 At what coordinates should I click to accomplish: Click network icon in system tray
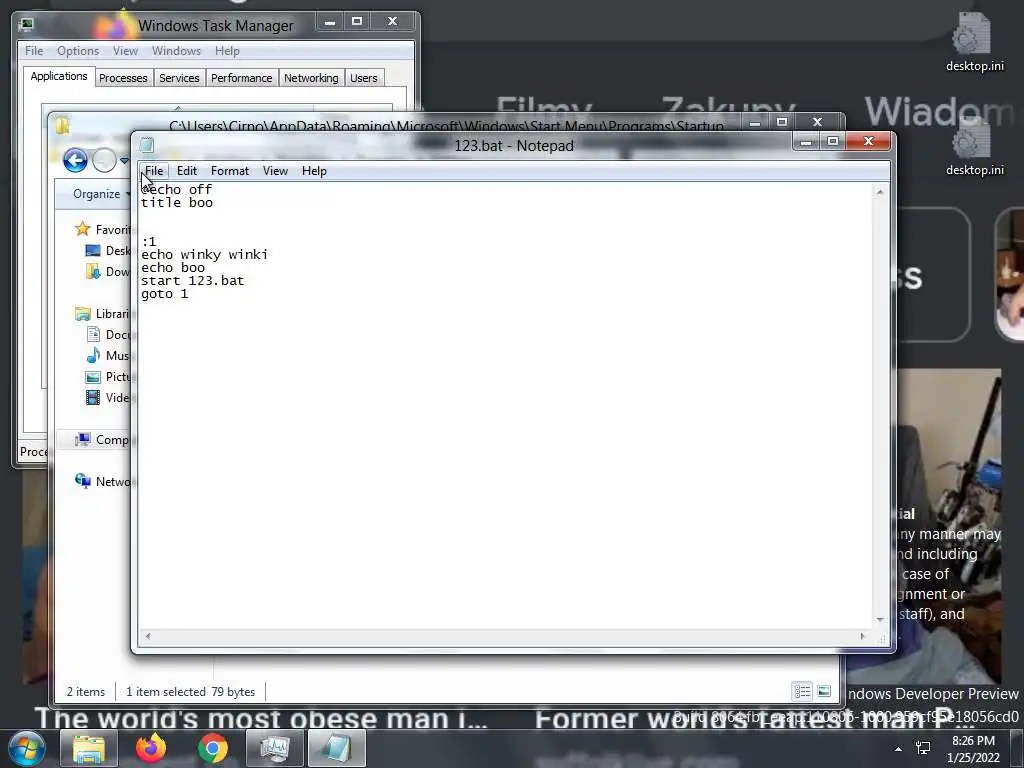[923, 748]
